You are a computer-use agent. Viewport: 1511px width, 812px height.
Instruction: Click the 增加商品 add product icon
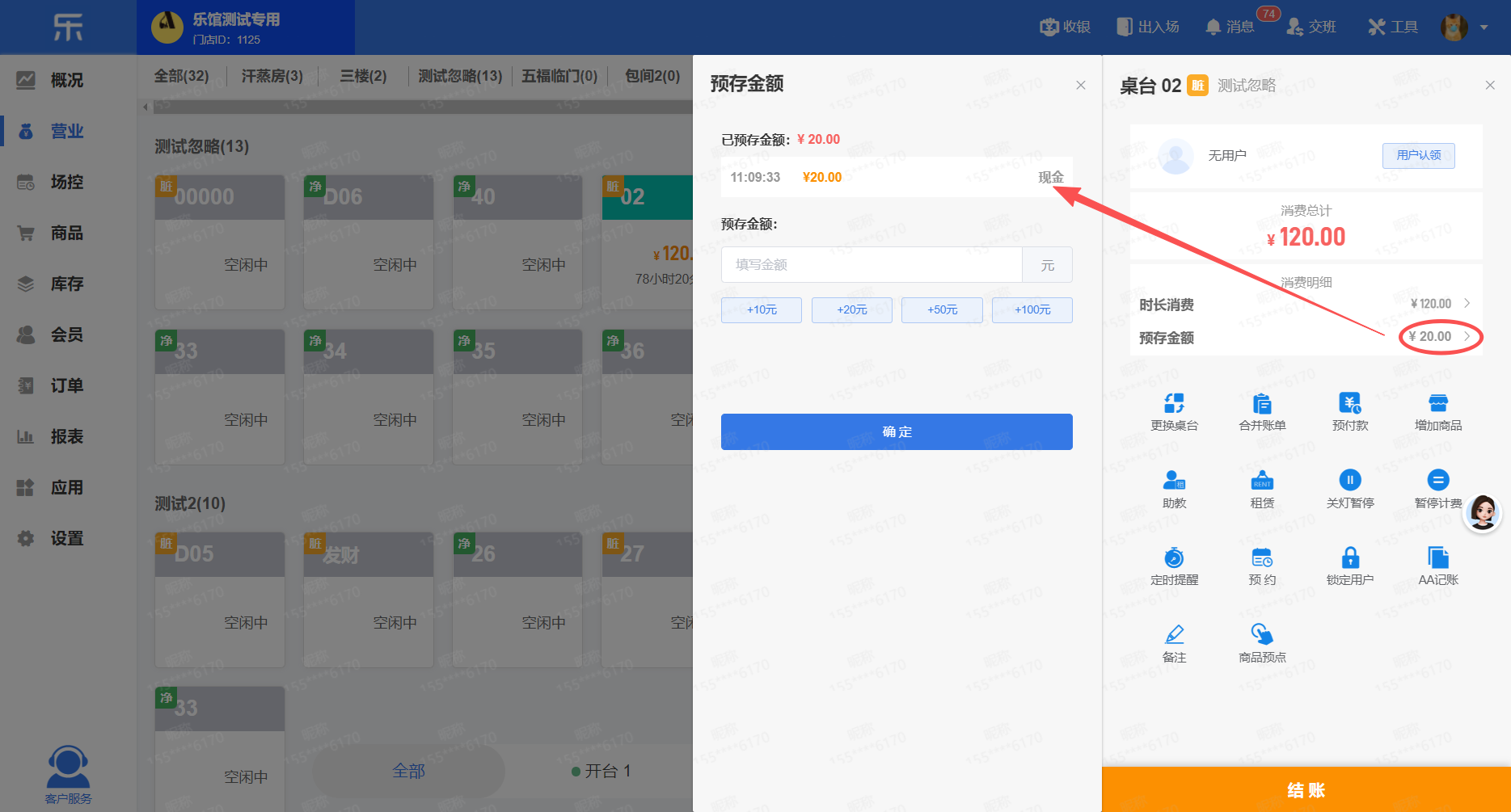[x=1438, y=403]
